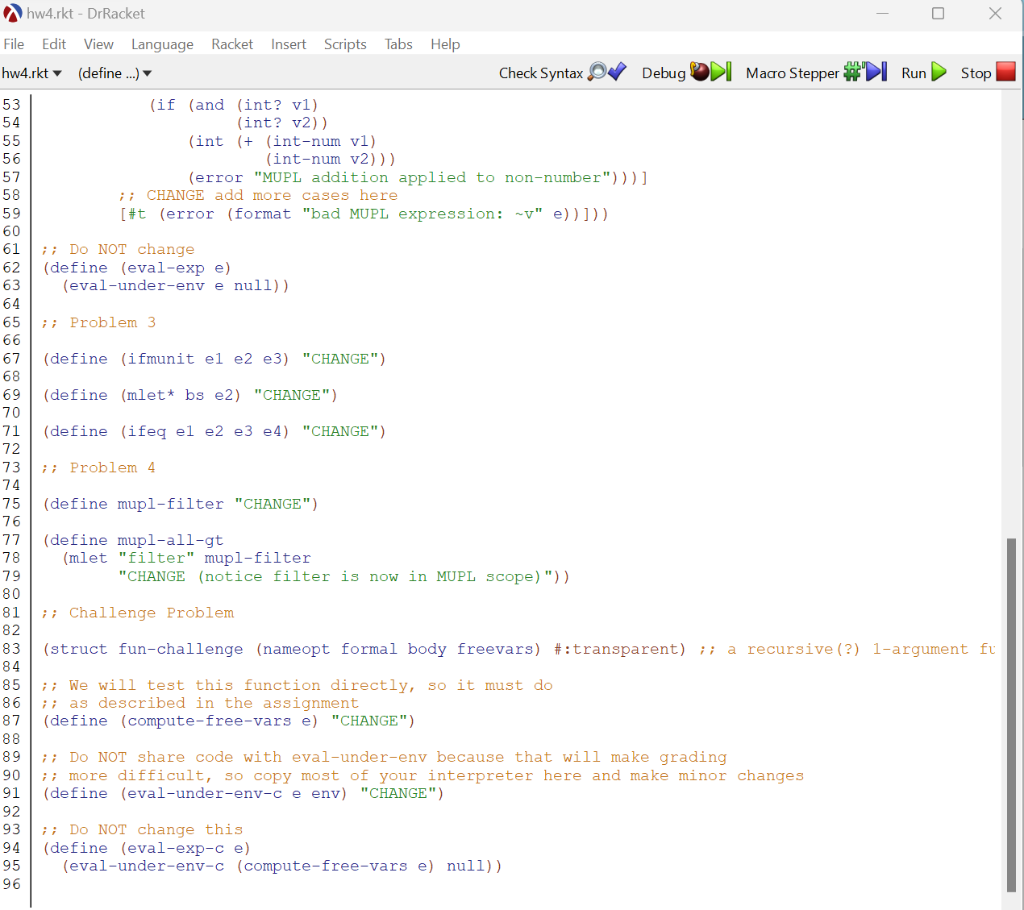This screenshot has height=910, width=1024.
Task: Click the Check Syntax button label
Action: [541, 73]
